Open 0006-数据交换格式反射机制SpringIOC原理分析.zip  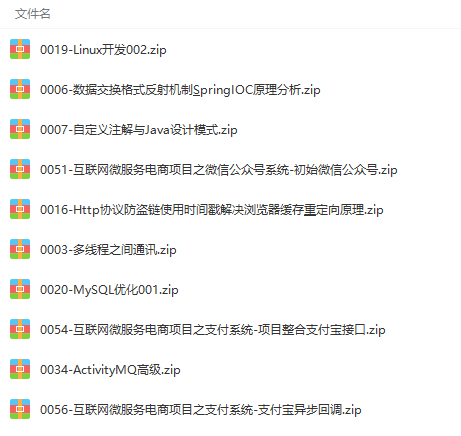point(180,90)
